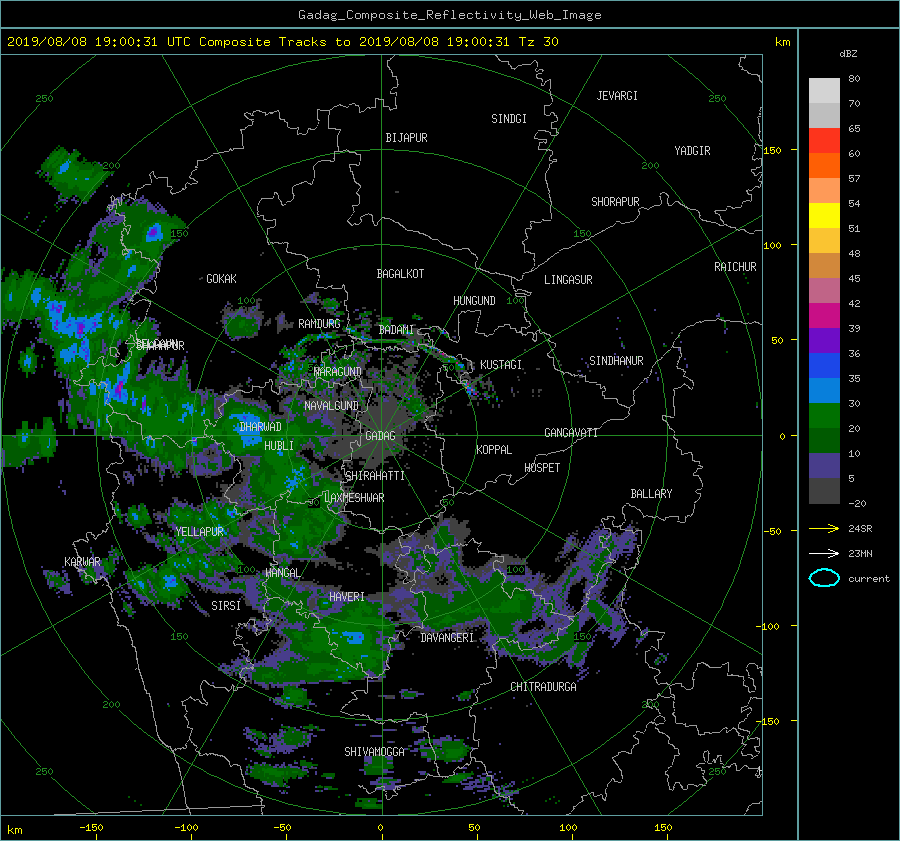Screen dimensions: 900x841
Task: Click the RAMDURG city label
Action: (x=319, y=324)
